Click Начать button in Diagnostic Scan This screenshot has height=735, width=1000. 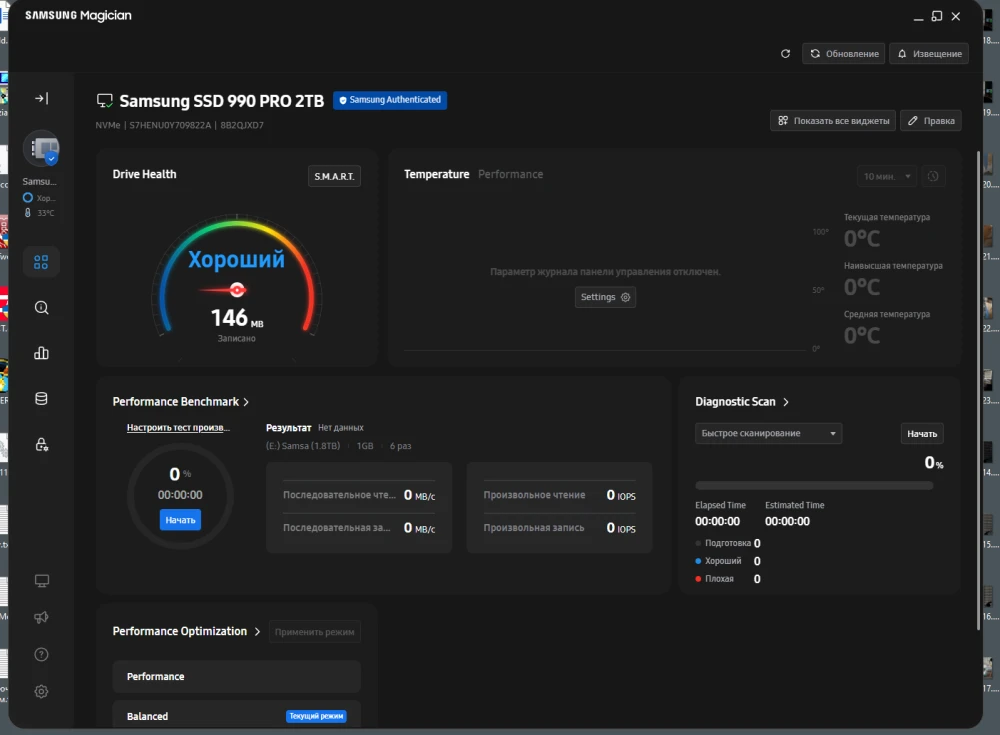[x=921, y=433]
